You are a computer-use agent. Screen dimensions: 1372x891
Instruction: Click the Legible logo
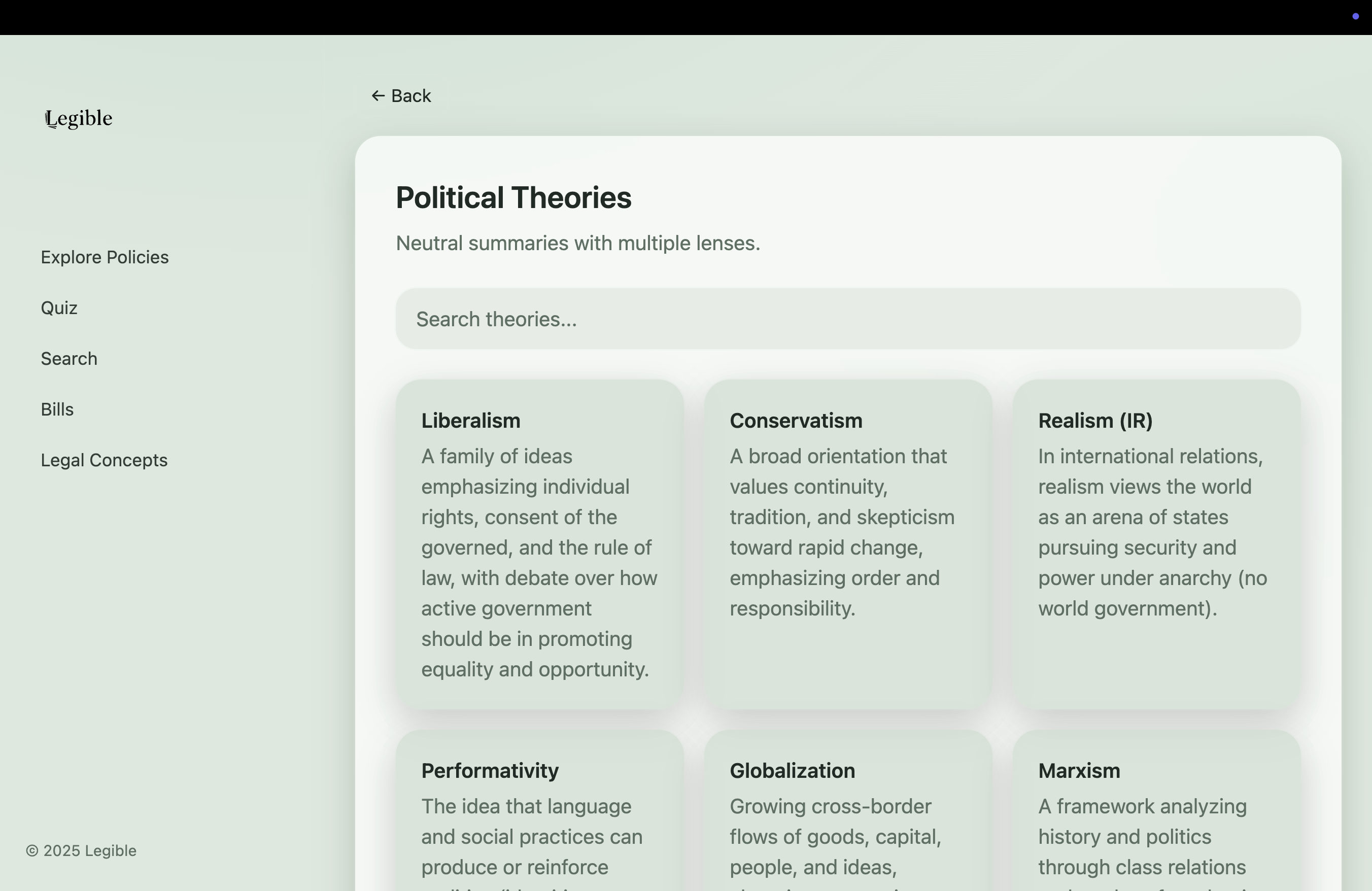pyautogui.click(x=79, y=118)
